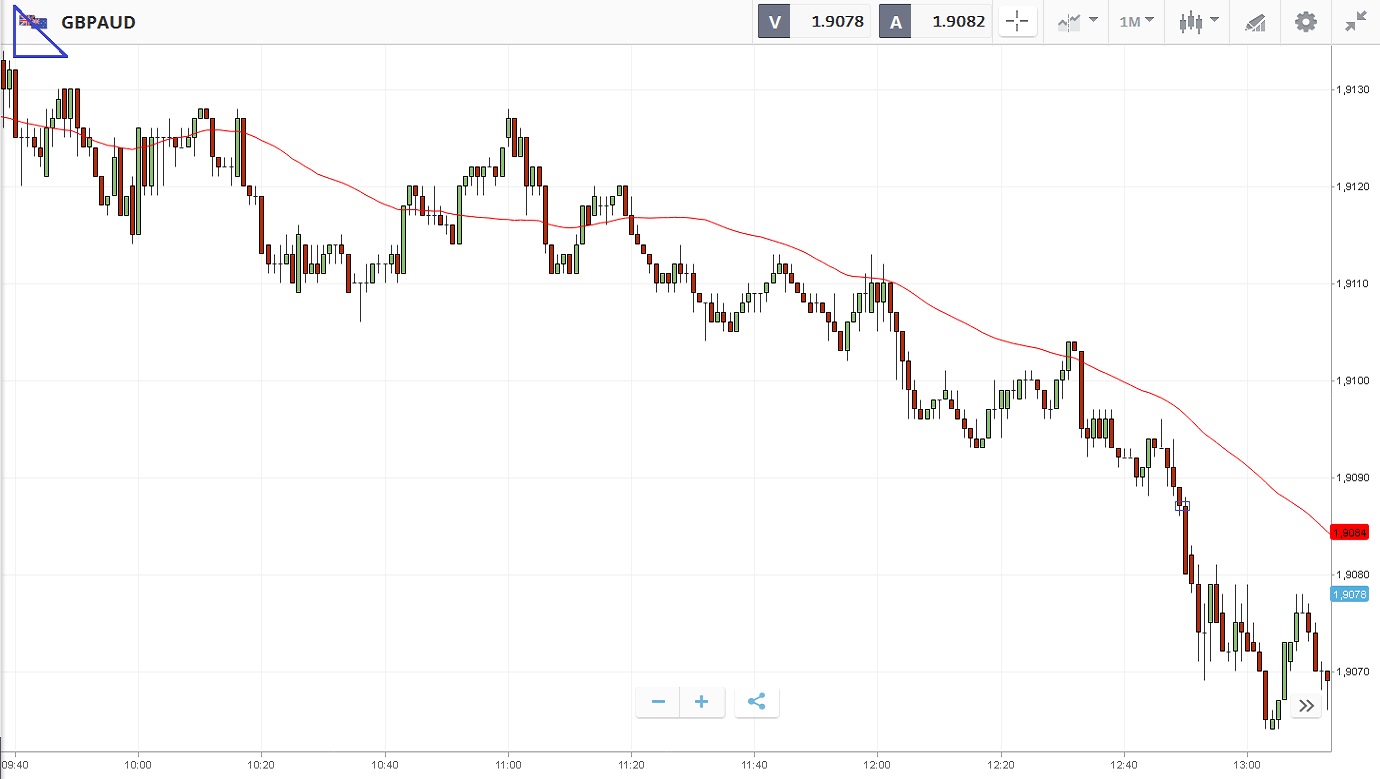Click the 09:40 time axis label
This screenshot has height=779, width=1380.
pyautogui.click(x=15, y=765)
